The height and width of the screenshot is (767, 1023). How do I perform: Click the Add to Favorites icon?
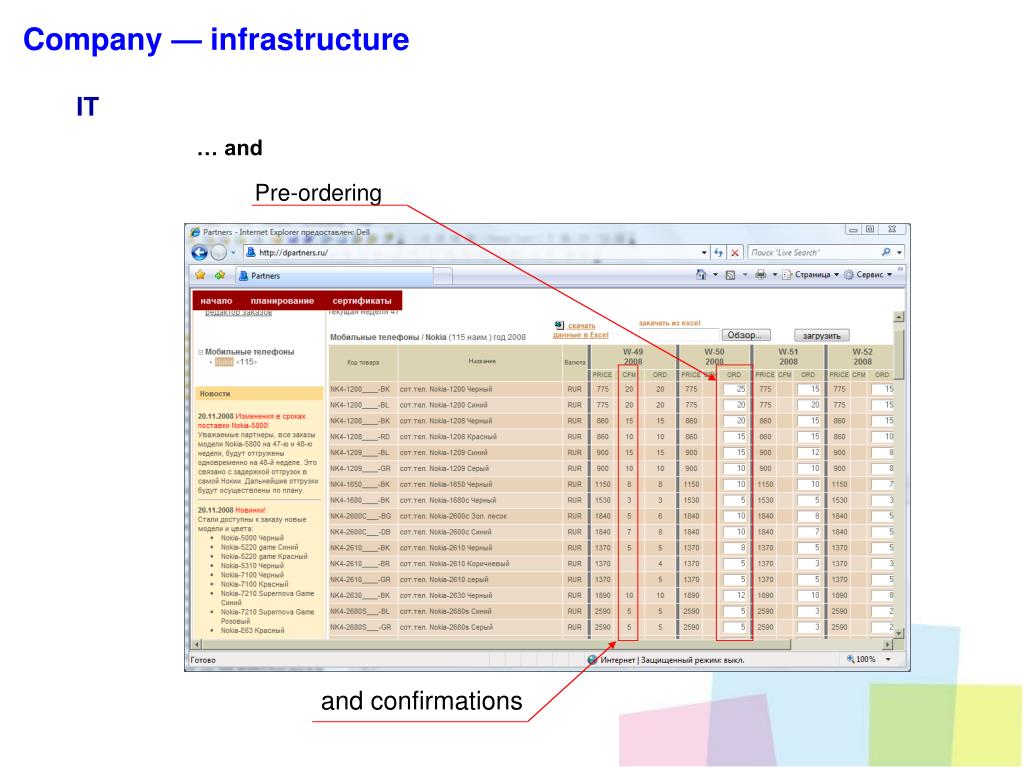220,275
